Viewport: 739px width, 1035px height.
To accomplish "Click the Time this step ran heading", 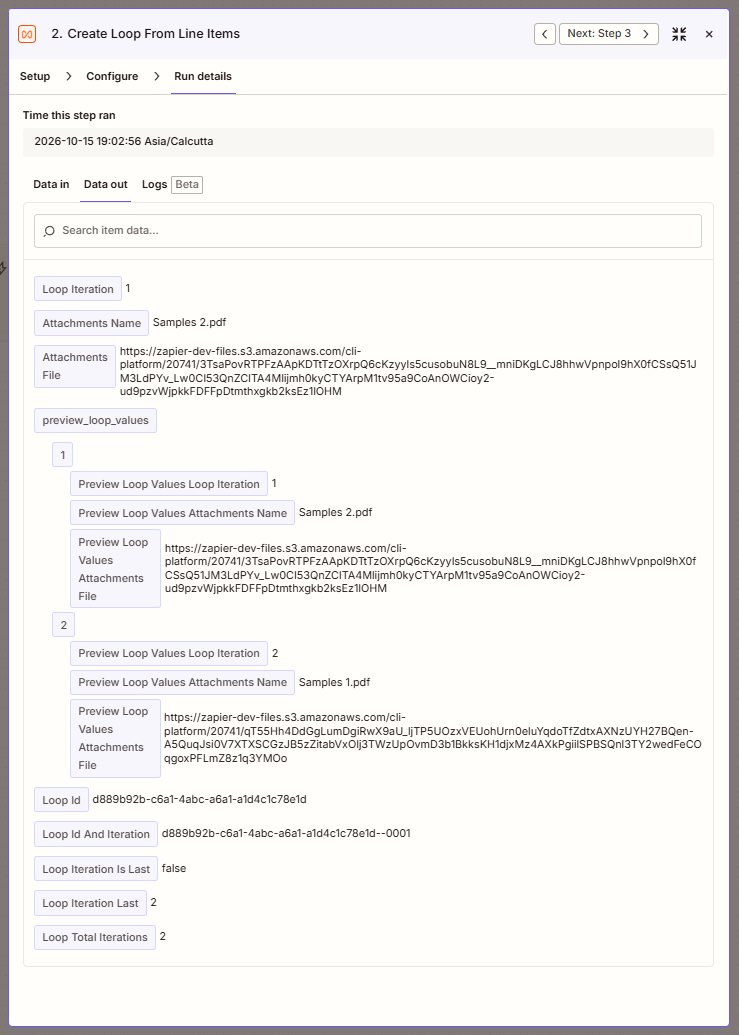I will pos(69,116).
